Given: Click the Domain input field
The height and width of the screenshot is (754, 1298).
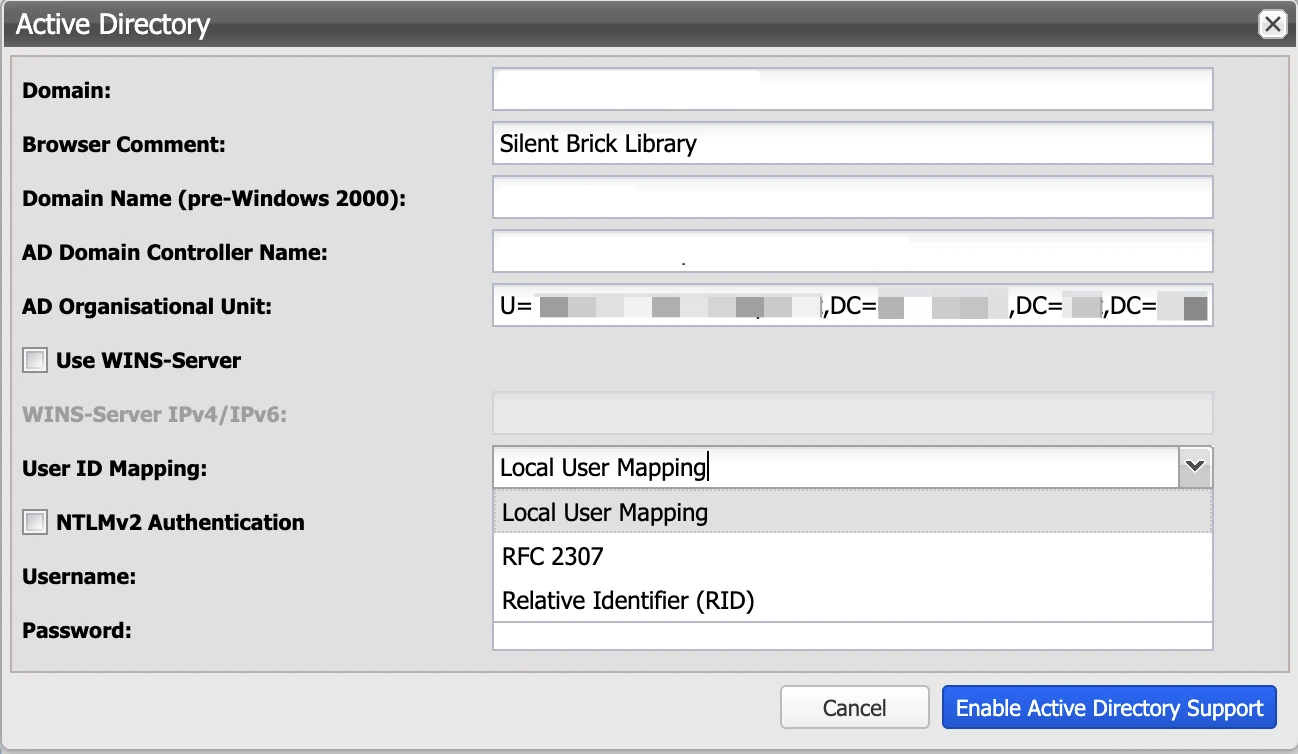Looking at the screenshot, I should (852, 90).
